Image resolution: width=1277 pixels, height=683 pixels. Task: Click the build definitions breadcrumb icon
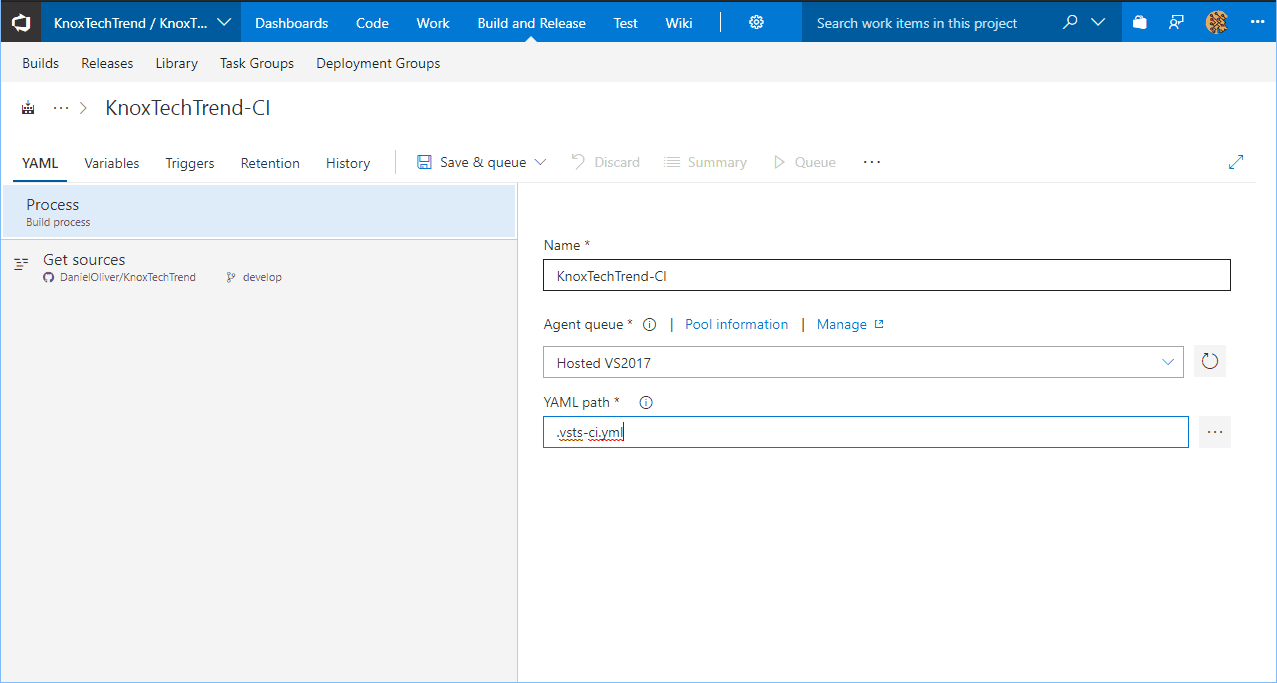28,108
